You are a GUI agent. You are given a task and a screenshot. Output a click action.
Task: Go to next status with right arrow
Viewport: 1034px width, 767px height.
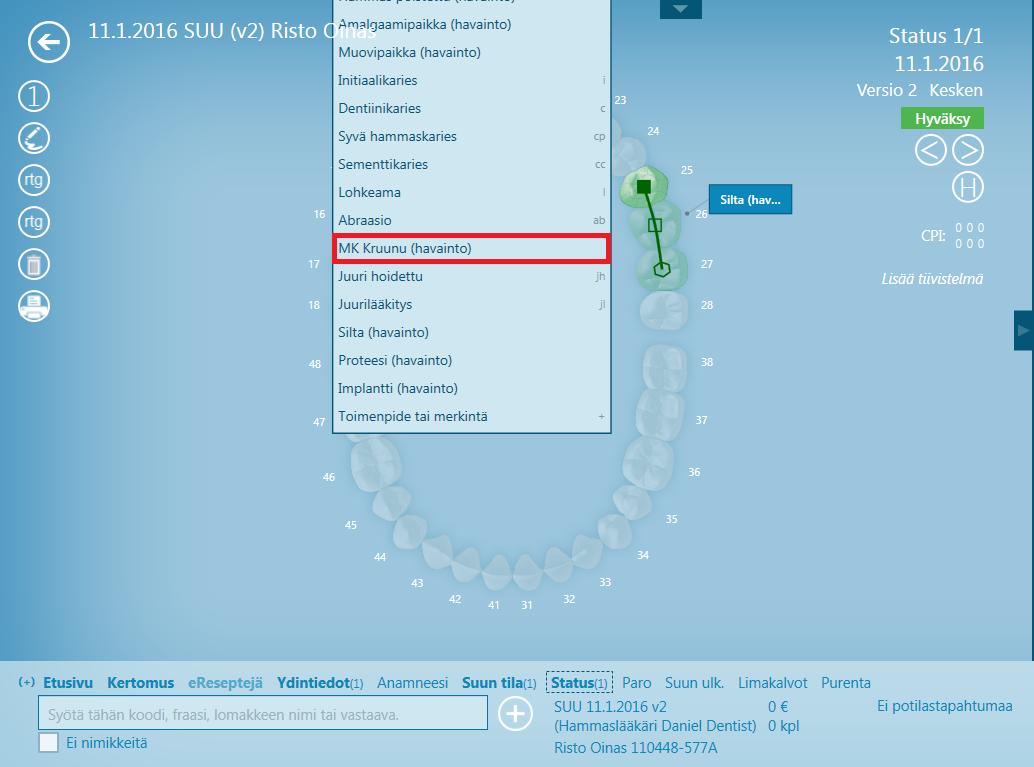[x=967, y=150]
